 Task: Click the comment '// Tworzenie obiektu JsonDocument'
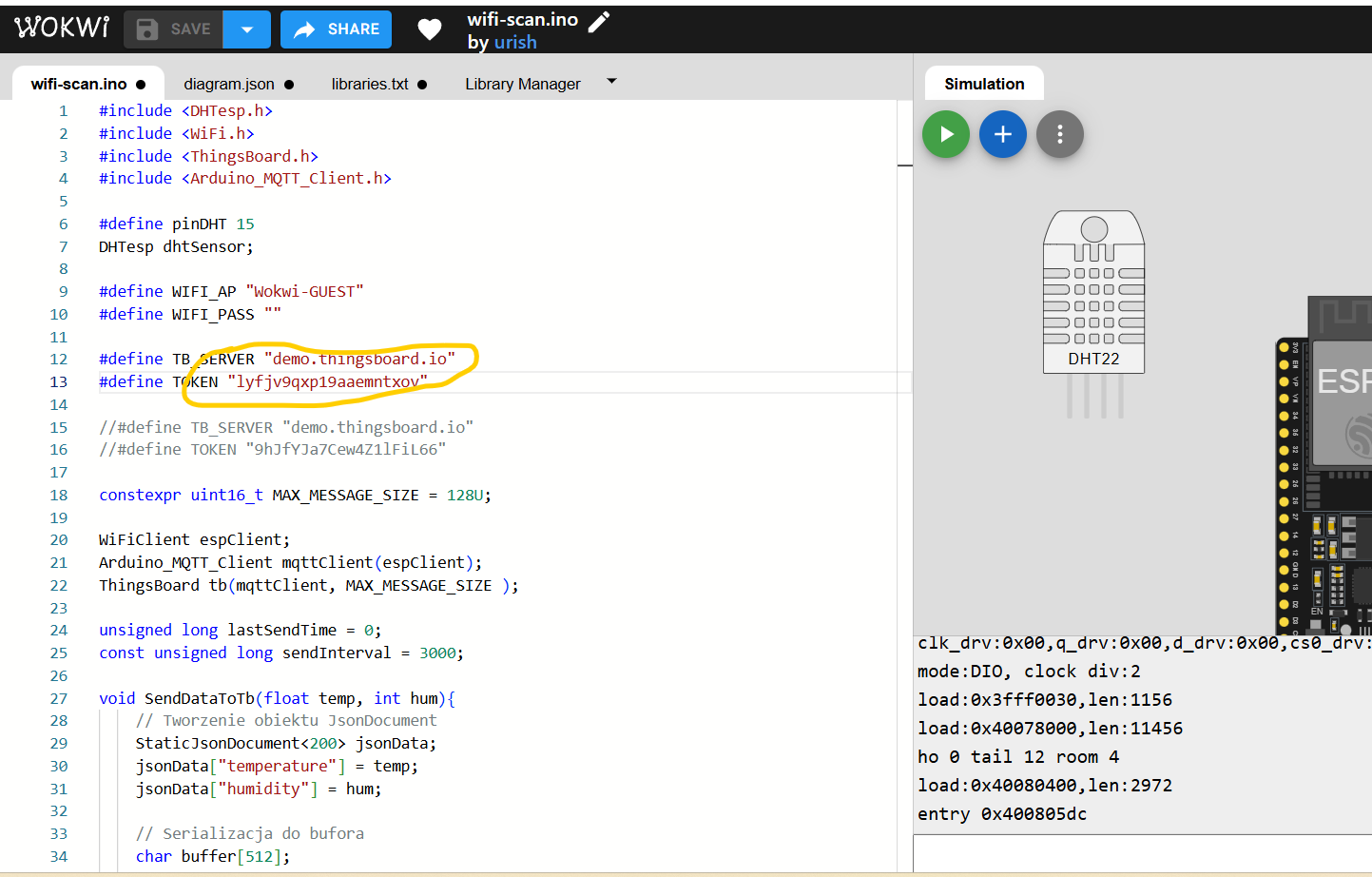[x=286, y=720]
